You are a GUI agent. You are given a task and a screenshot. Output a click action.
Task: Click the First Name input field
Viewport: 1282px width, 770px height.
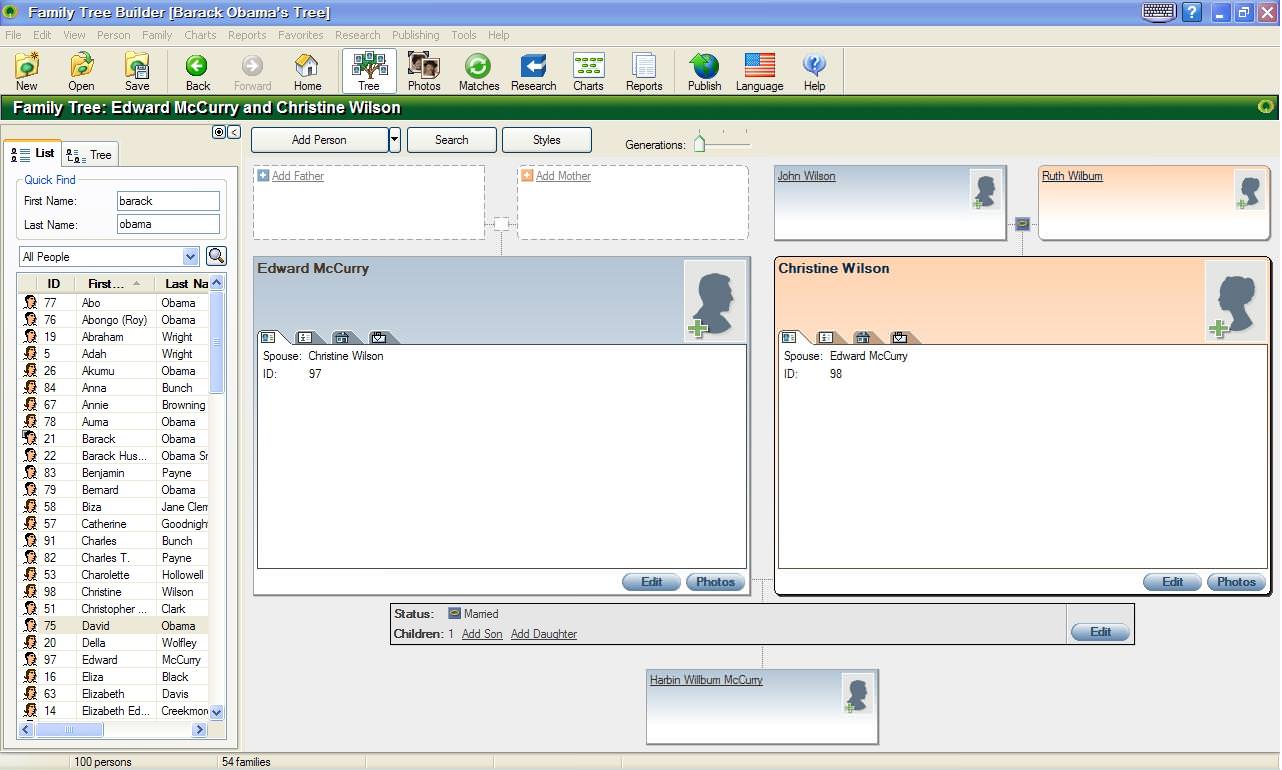(x=168, y=201)
